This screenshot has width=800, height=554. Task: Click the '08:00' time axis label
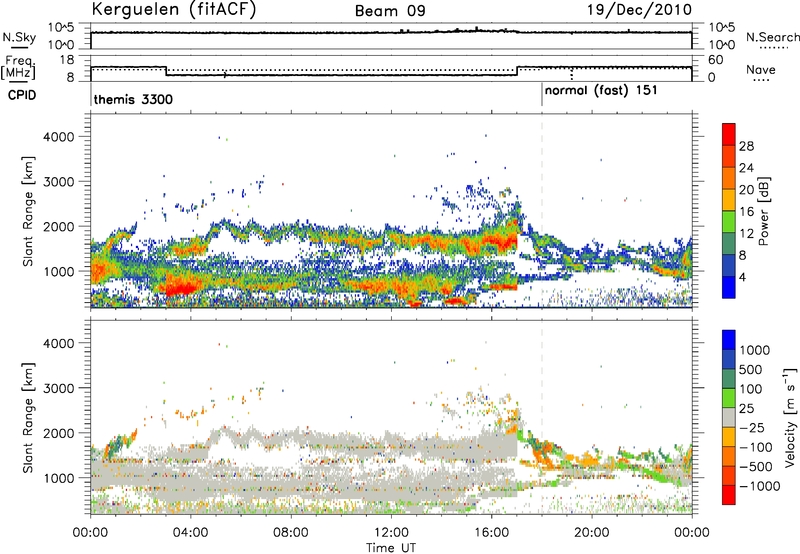pos(291,533)
